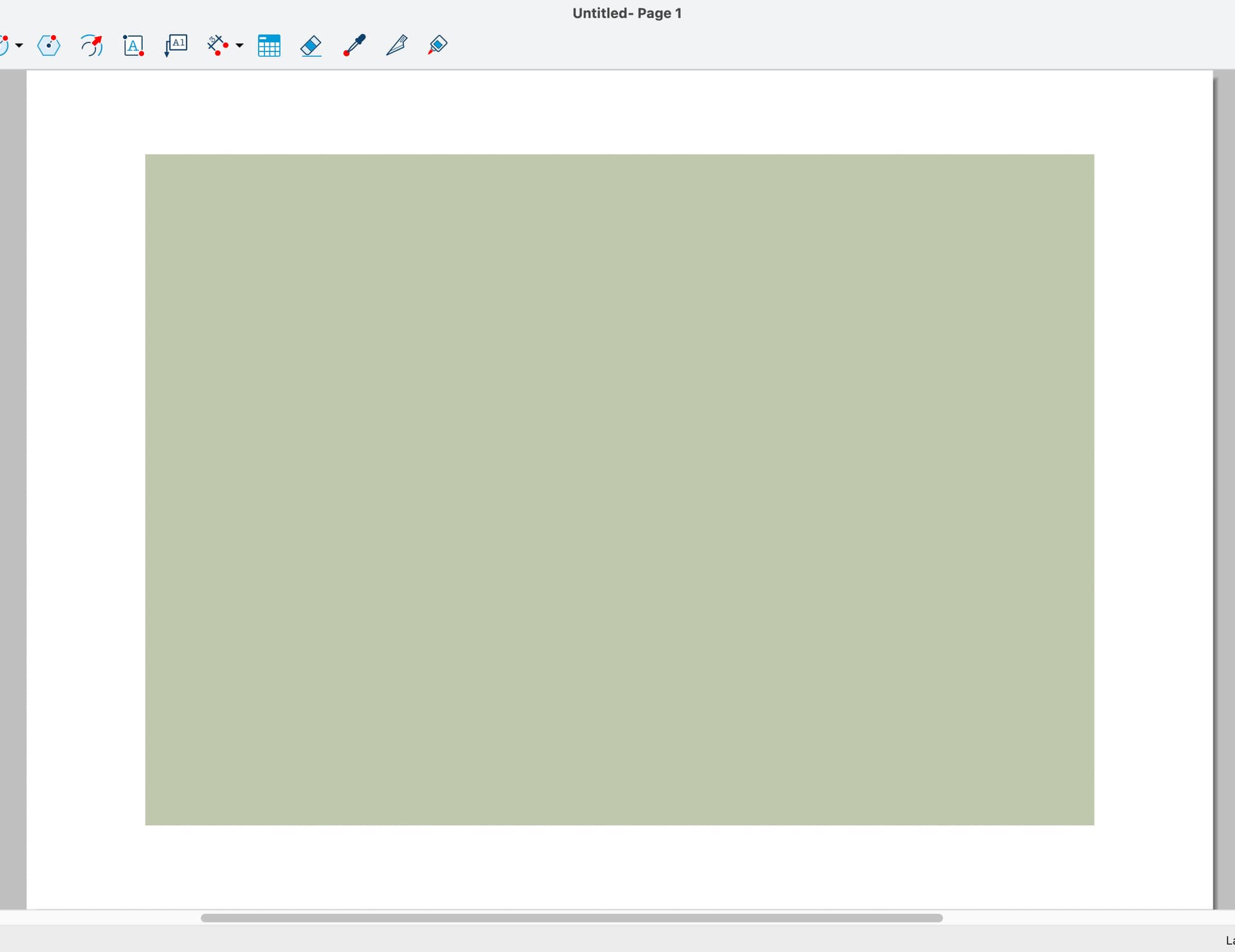
Task: Select the eraser tool
Action: pyautogui.click(x=311, y=46)
